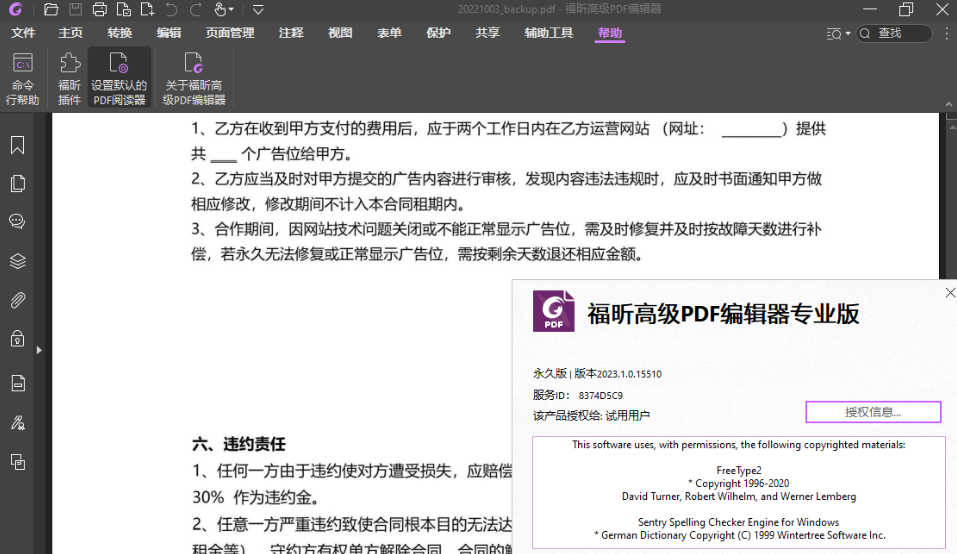Open the three-dot more options menu
Screen dimensions: 957x554
click(947, 34)
